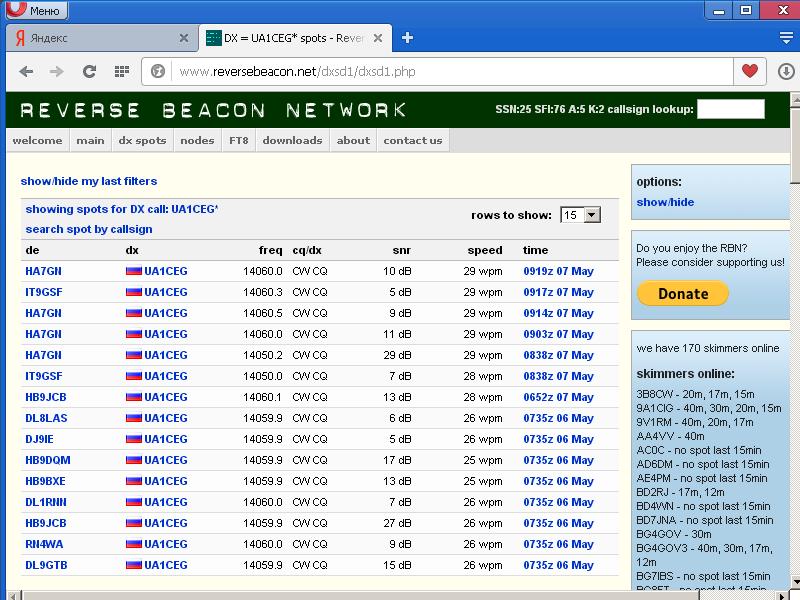
Task: Select the DX = UA1CEG* spots tab
Action: [295, 38]
